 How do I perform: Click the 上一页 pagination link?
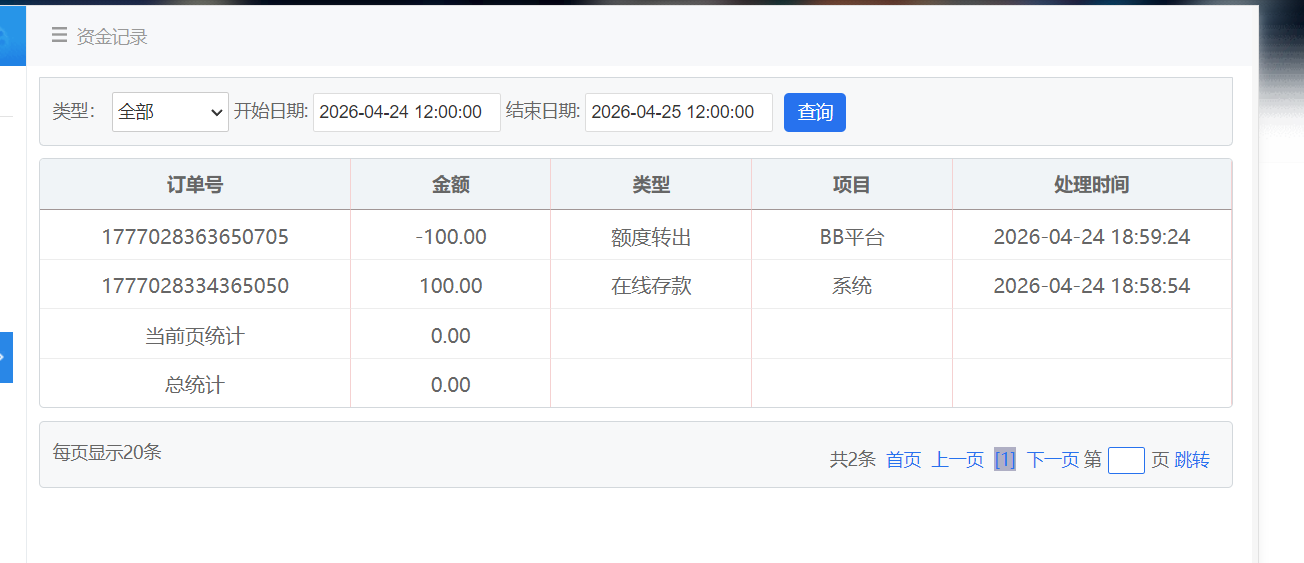tap(958, 460)
